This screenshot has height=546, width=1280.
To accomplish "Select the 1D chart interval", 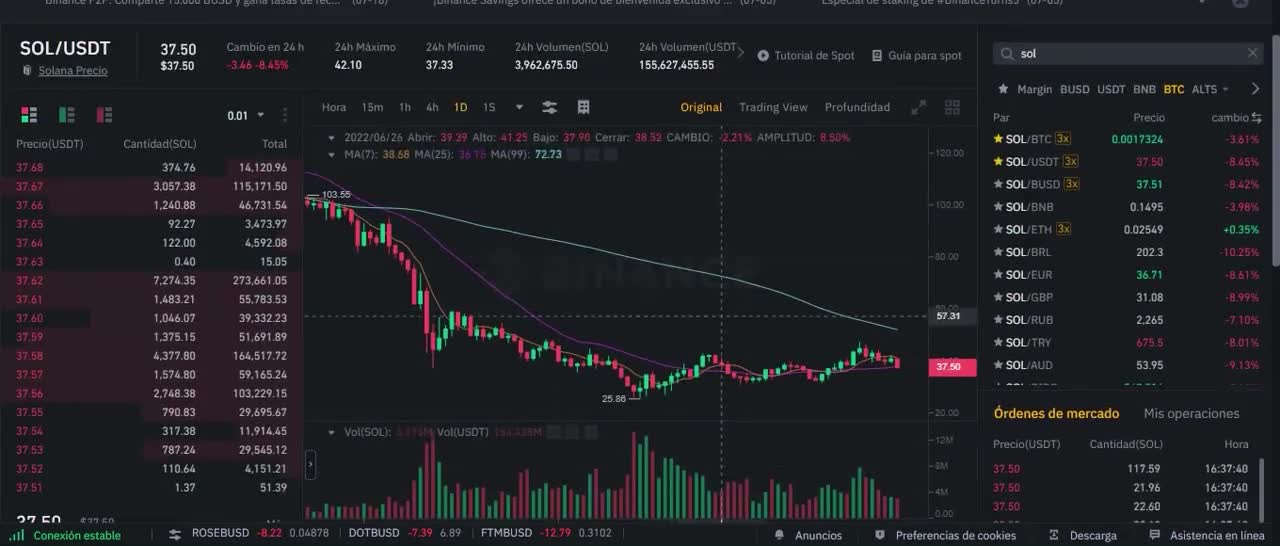I will pos(460,107).
